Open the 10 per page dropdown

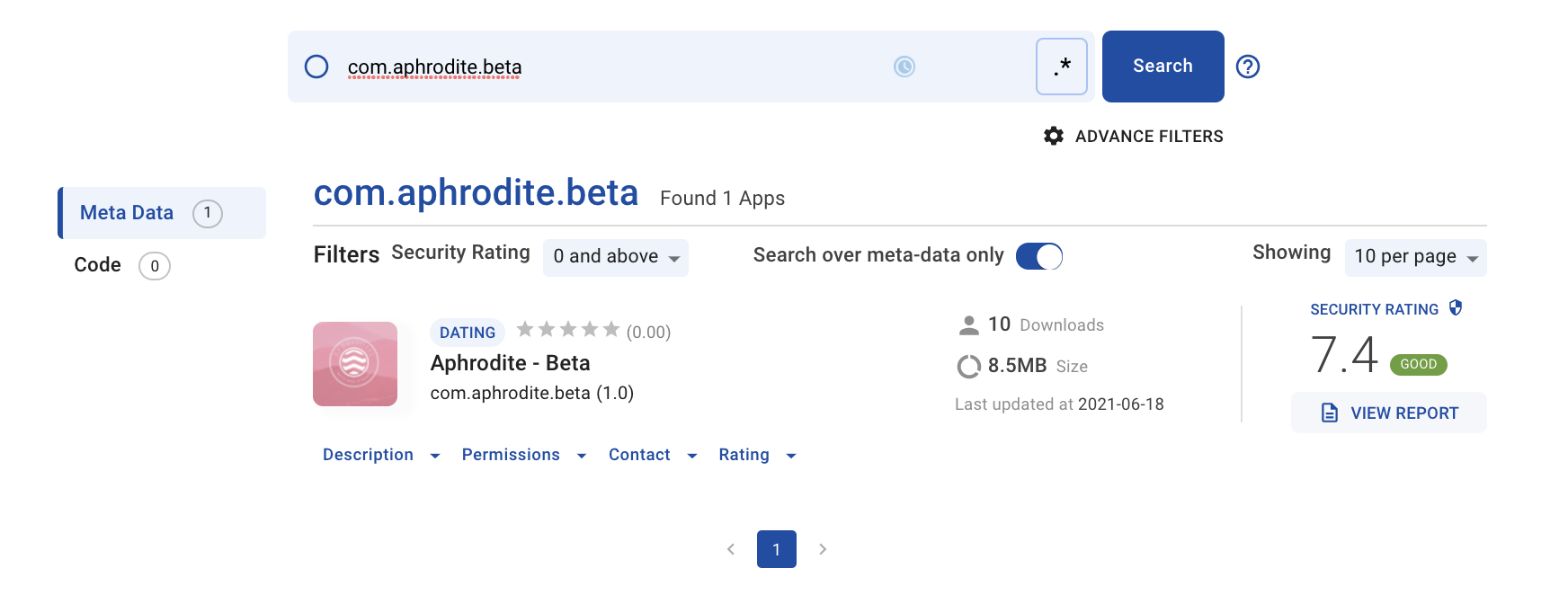pos(1415,257)
